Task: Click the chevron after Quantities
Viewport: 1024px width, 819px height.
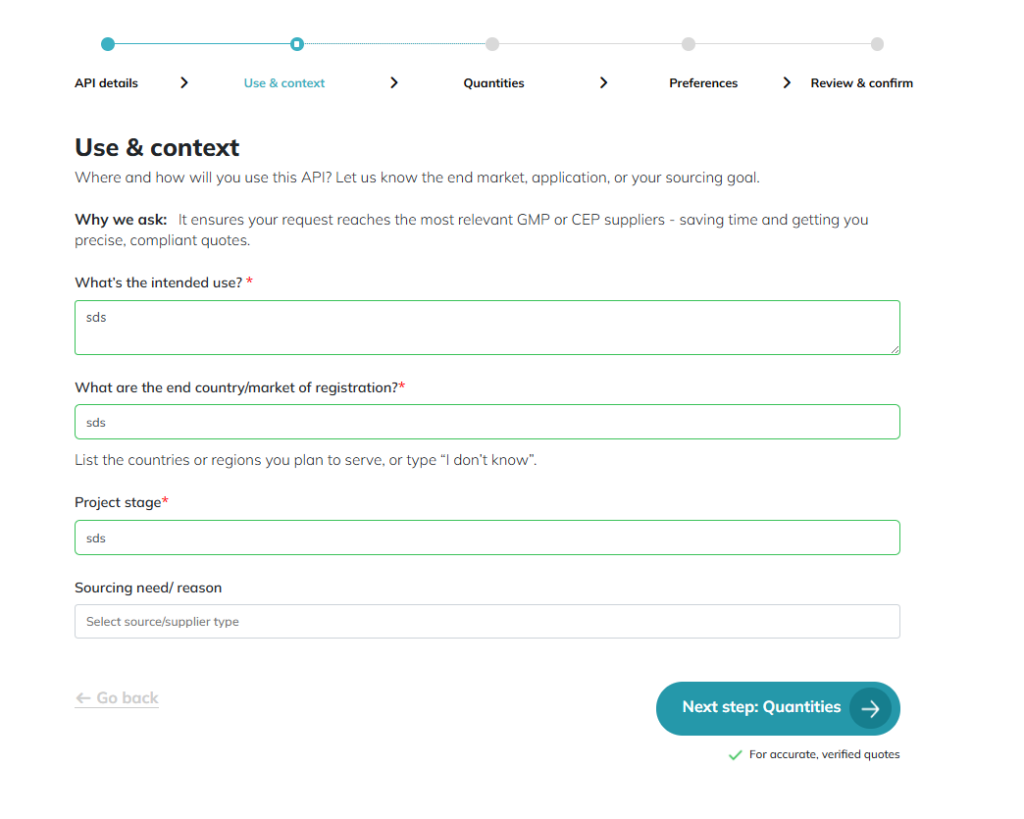Action: pyautogui.click(x=603, y=83)
